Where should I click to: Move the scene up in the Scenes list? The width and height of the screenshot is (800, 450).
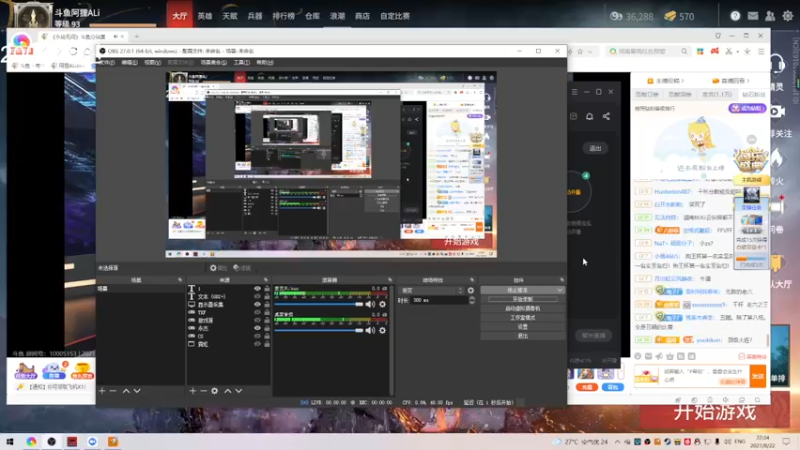click(126, 391)
